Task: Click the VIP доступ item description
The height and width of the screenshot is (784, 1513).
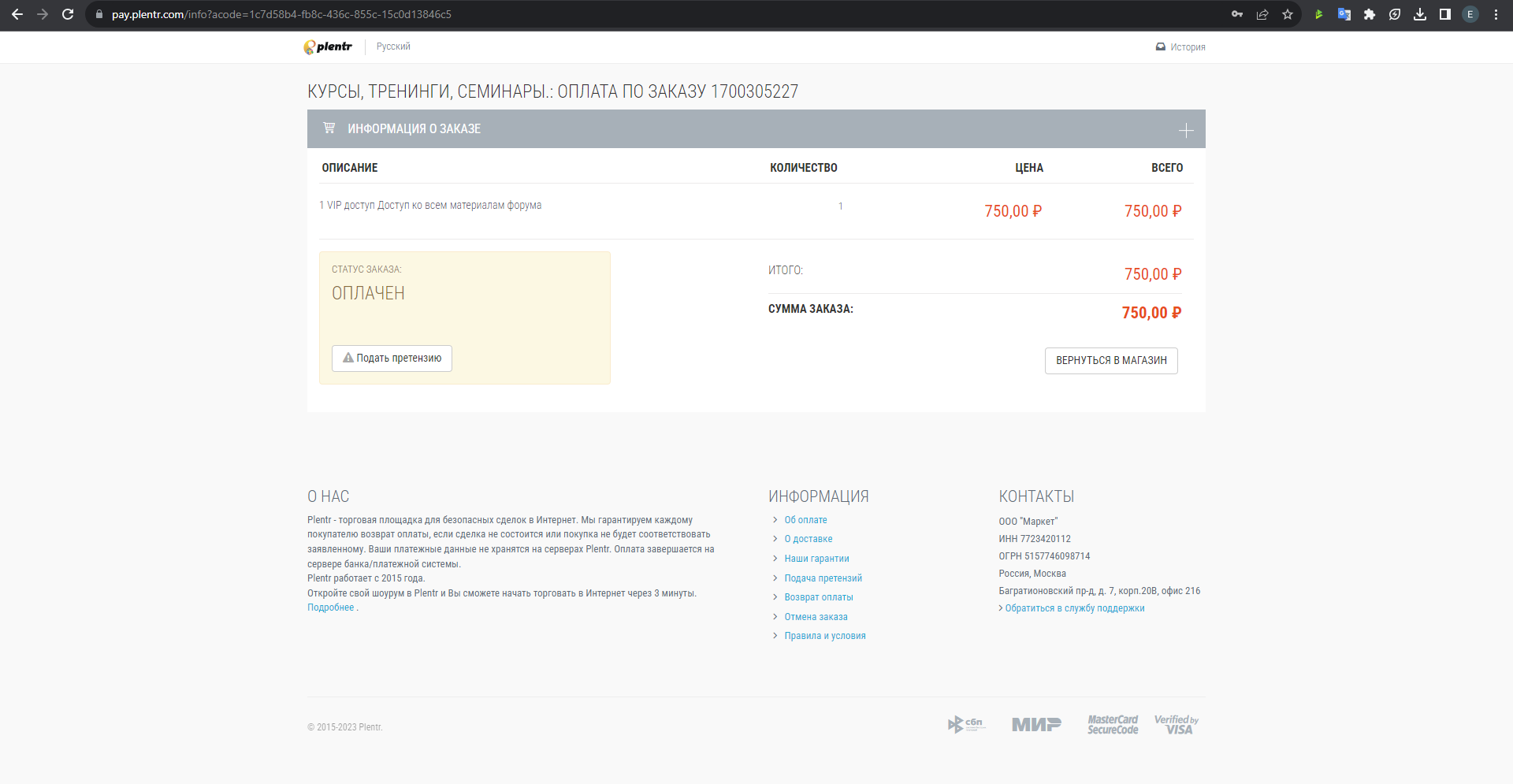Action: pyautogui.click(x=430, y=205)
